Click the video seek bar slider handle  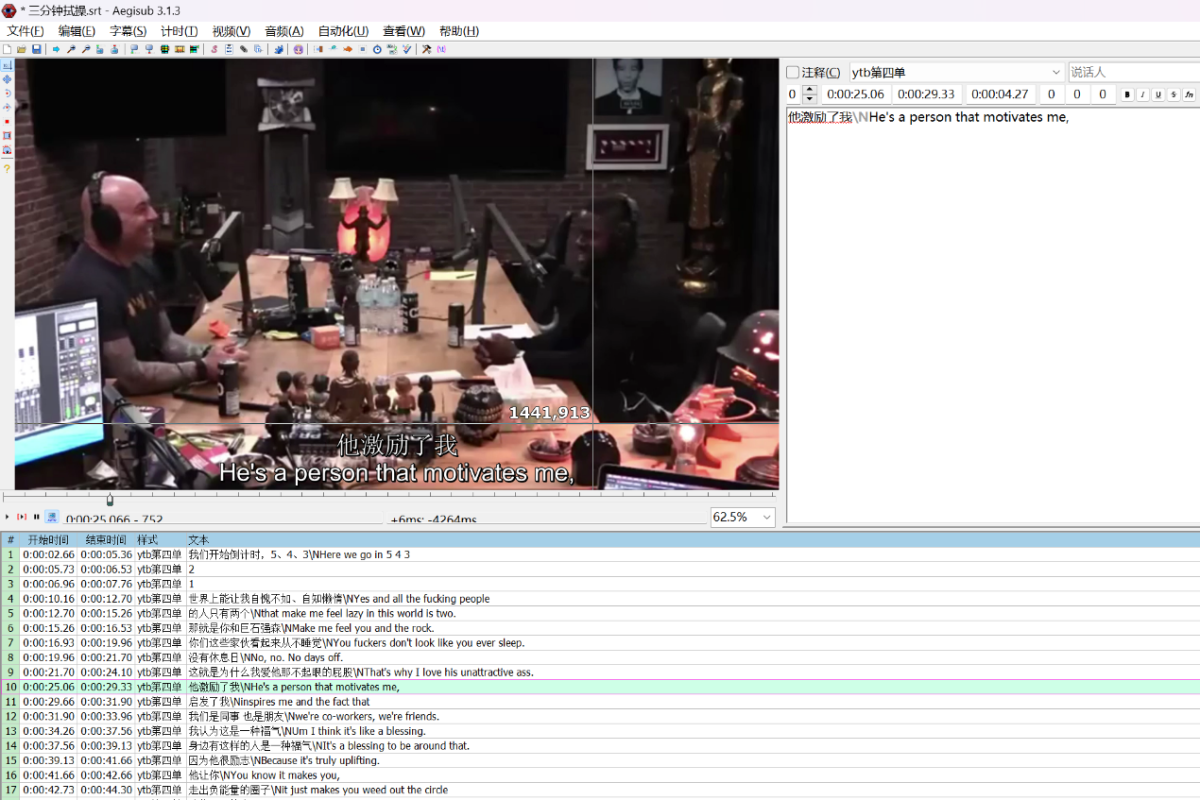tap(110, 500)
